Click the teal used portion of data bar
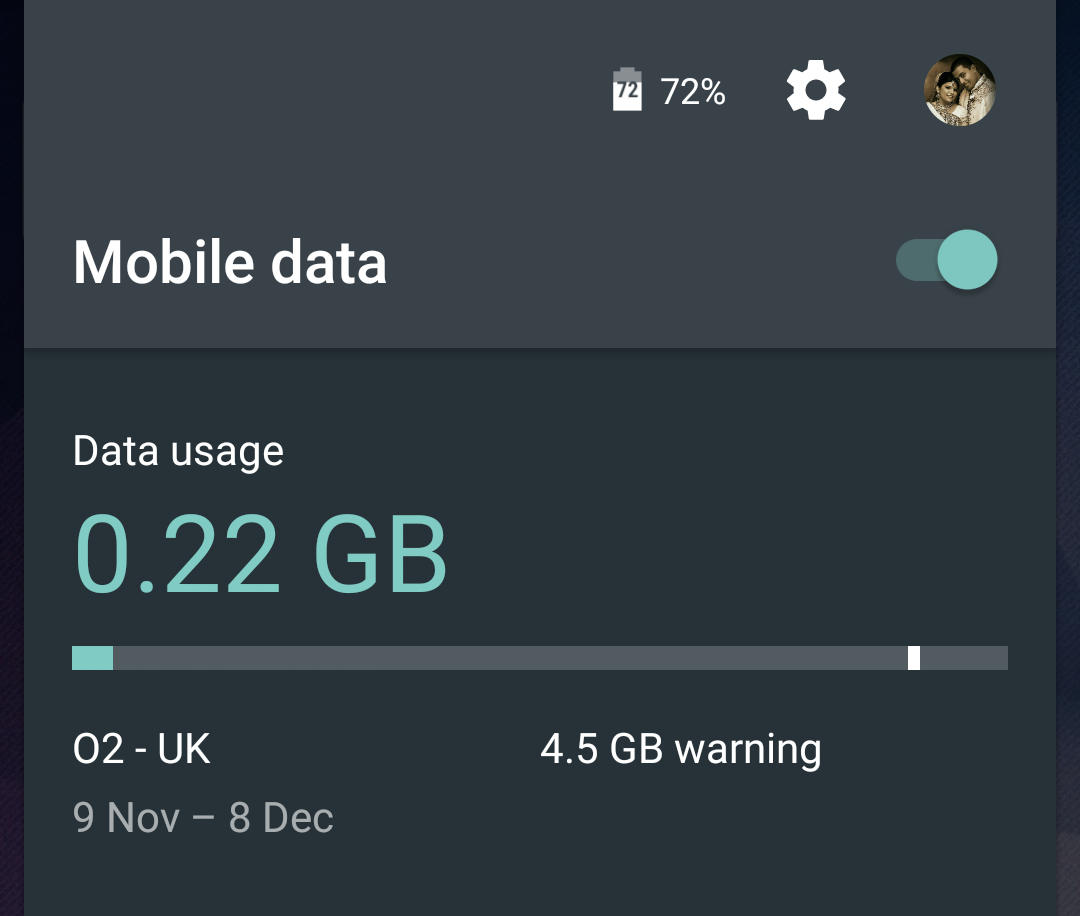 coord(92,658)
